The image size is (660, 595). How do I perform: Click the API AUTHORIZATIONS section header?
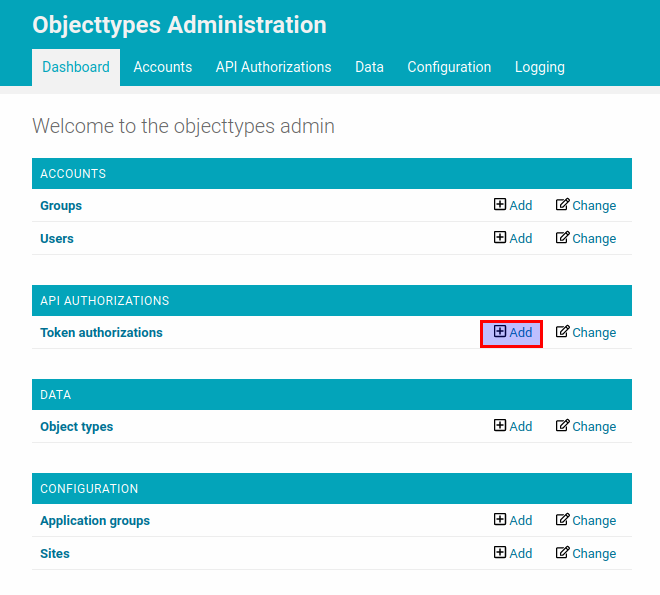(x=332, y=300)
